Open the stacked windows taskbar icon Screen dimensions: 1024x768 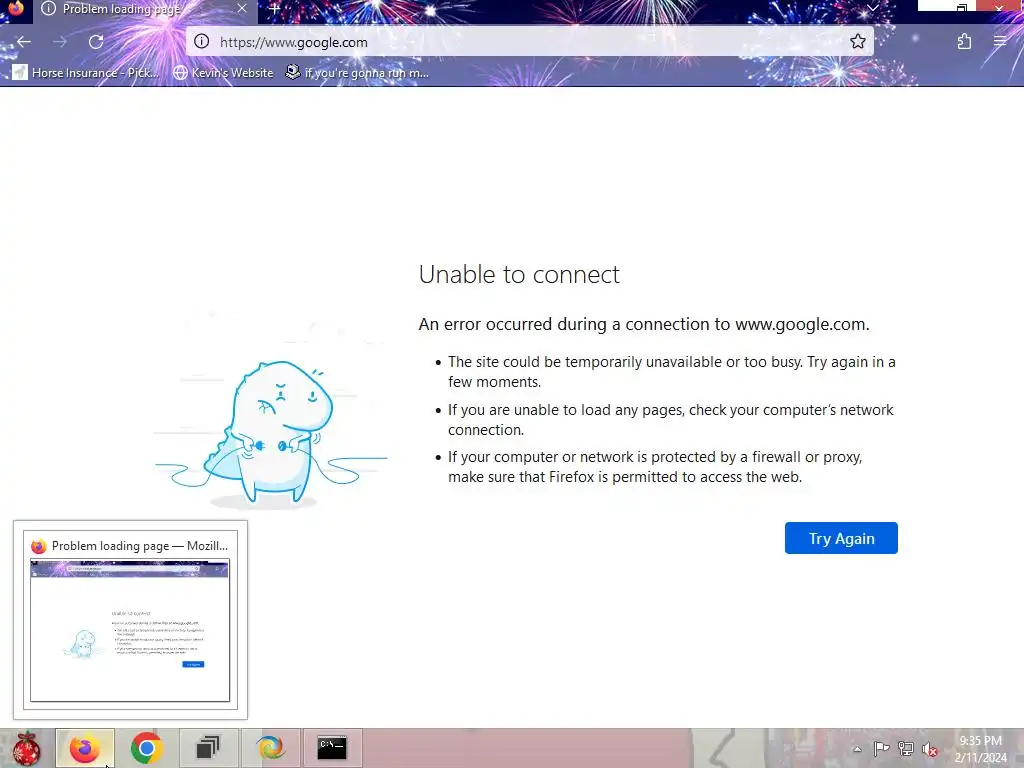pyautogui.click(x=208, y=748)
